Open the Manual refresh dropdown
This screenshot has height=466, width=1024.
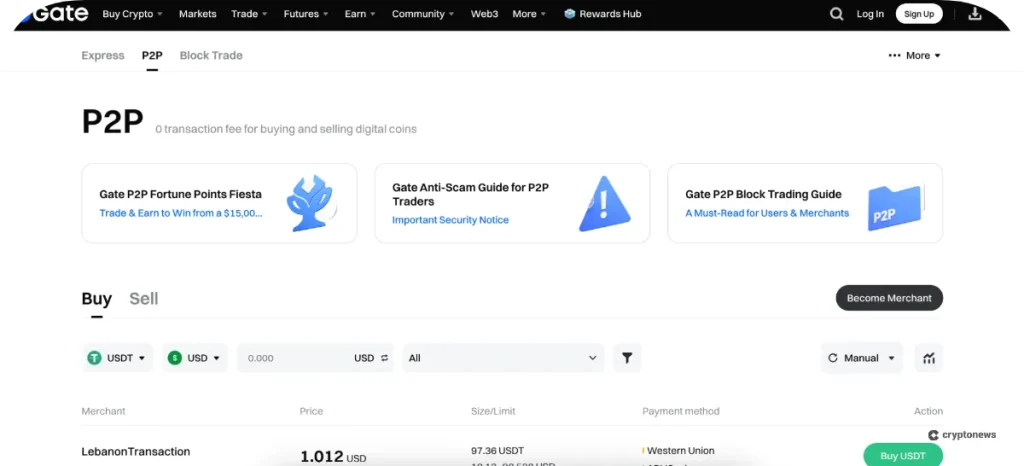pos(862,358)
